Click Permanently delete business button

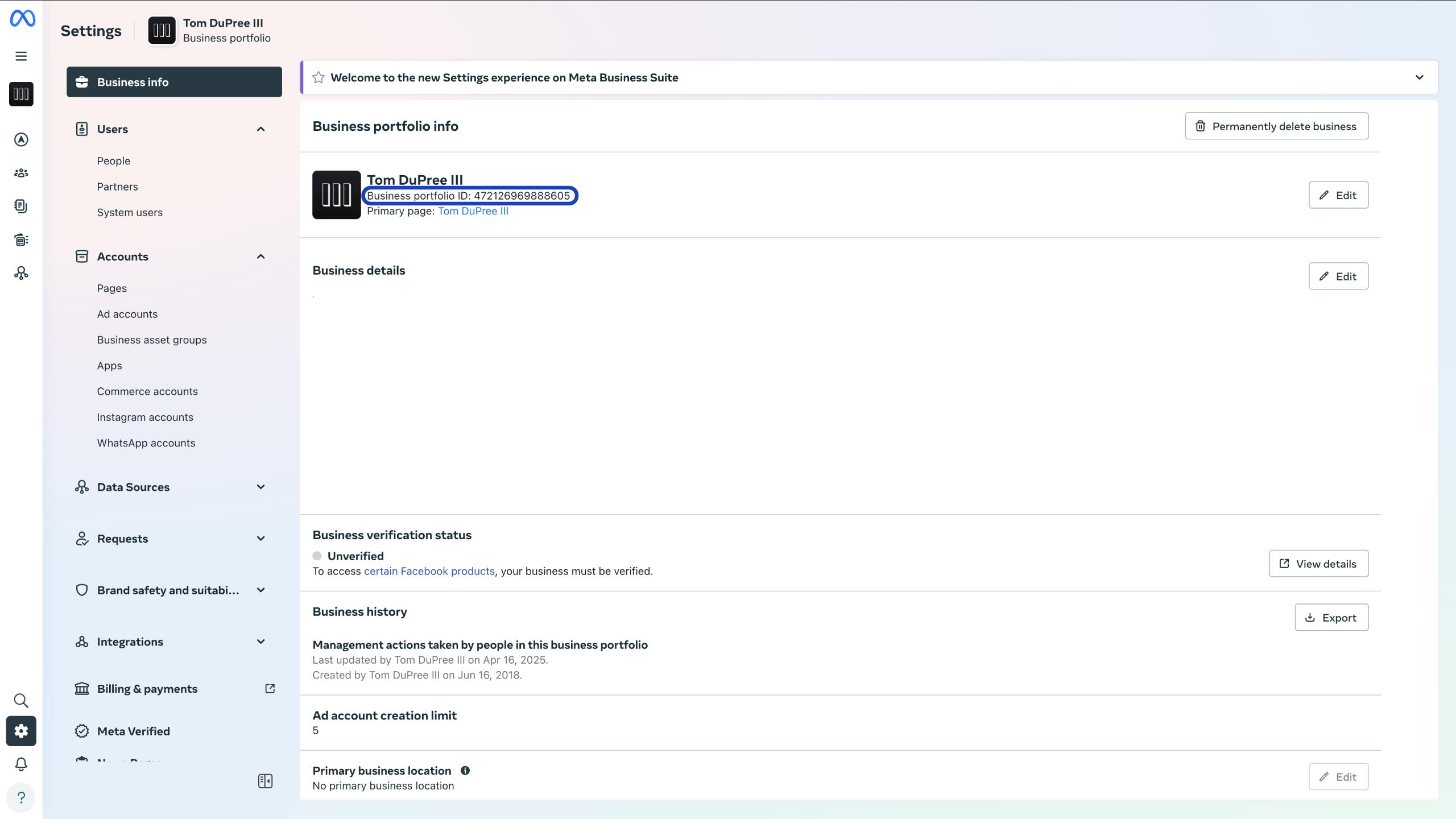click(x=1276, y=126)
